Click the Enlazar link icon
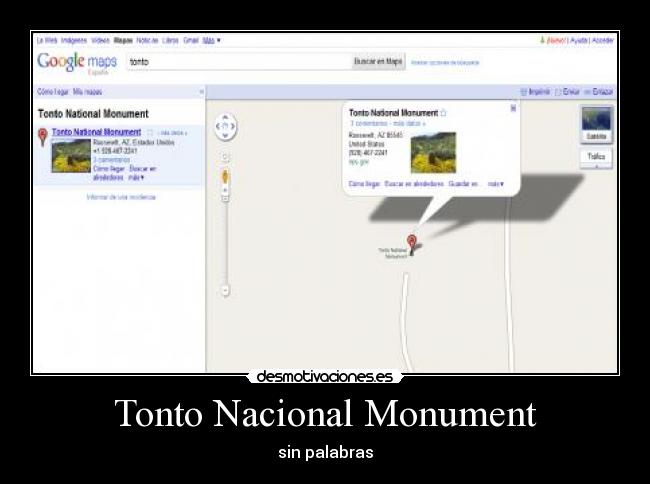Image resolution: width=650 pixels, height=484 pixels. tap(587, 92)
